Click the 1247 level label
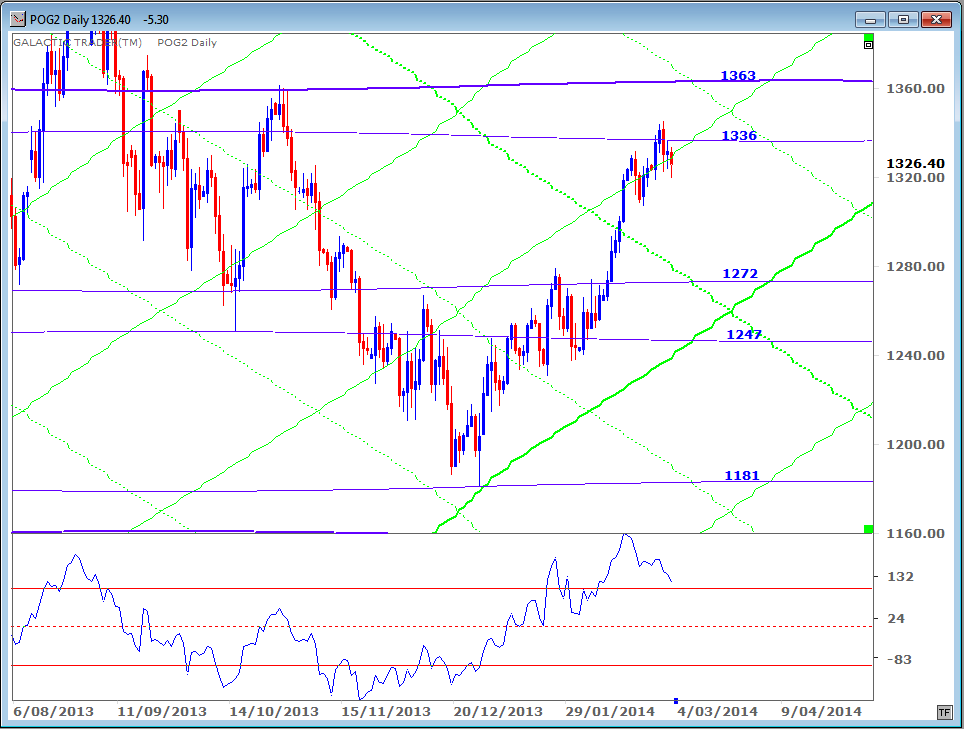The image size is (964, 729). [744, 334]
